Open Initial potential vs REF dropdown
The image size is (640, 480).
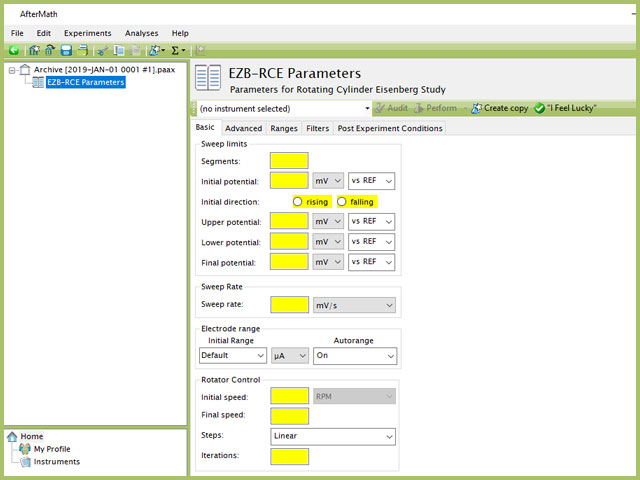[371, 180]
